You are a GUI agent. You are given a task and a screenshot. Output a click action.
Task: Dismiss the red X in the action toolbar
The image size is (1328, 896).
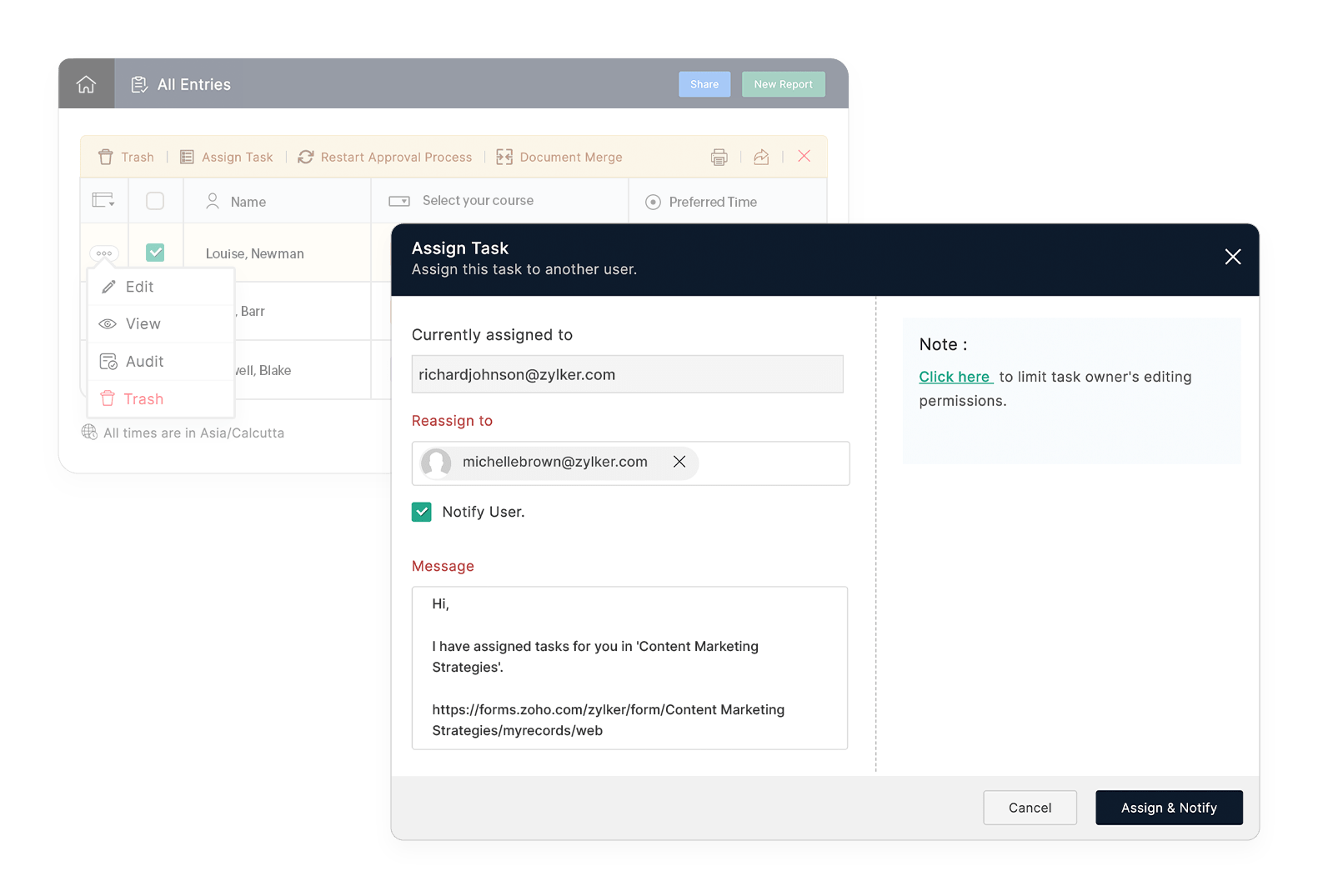(x=804, y=156)
